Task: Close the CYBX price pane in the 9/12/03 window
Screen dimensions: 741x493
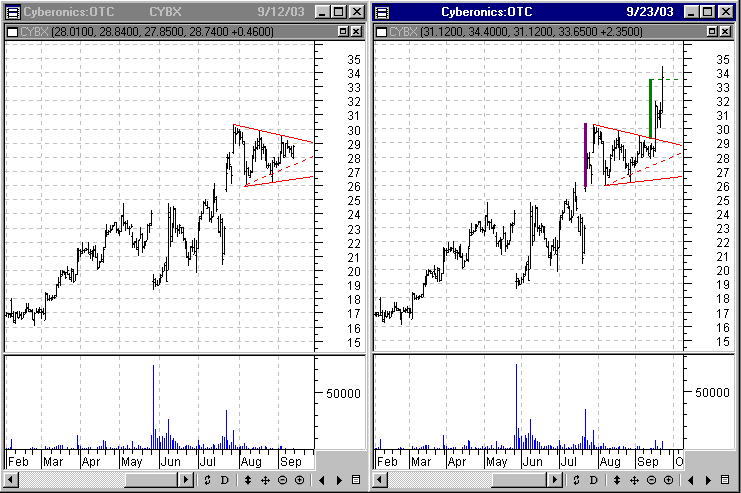Action: [356, 32]
